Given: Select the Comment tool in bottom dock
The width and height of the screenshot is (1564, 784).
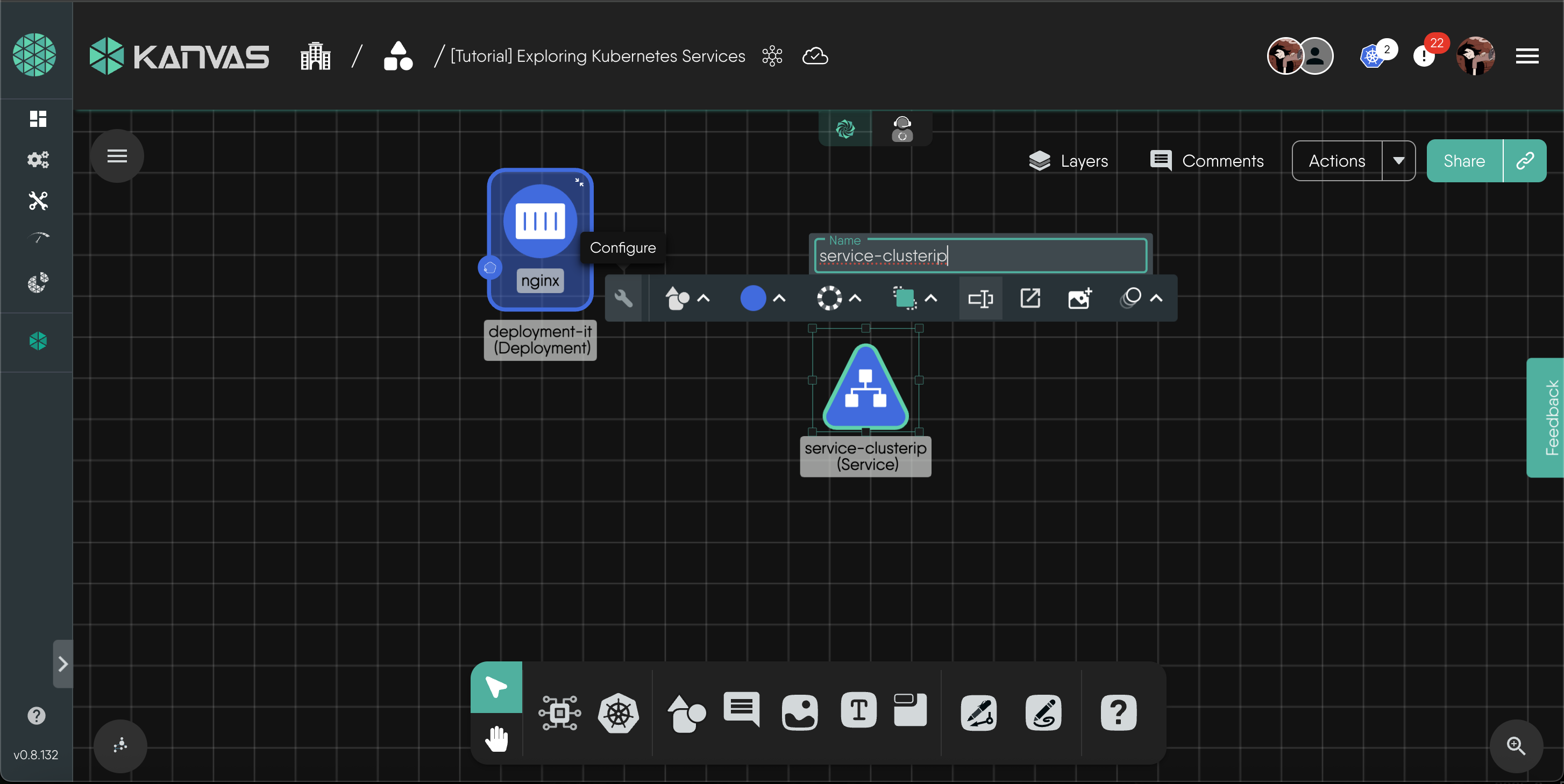Looking at the screenshot, I should [741, 710].
